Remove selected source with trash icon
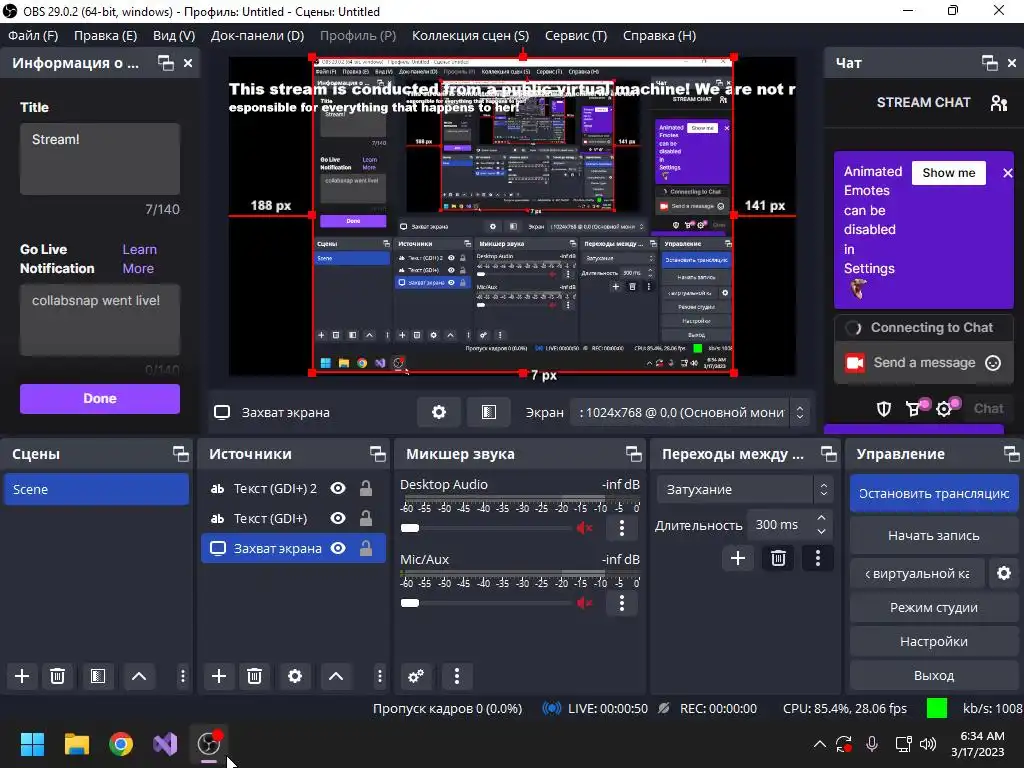 [255, 676]
